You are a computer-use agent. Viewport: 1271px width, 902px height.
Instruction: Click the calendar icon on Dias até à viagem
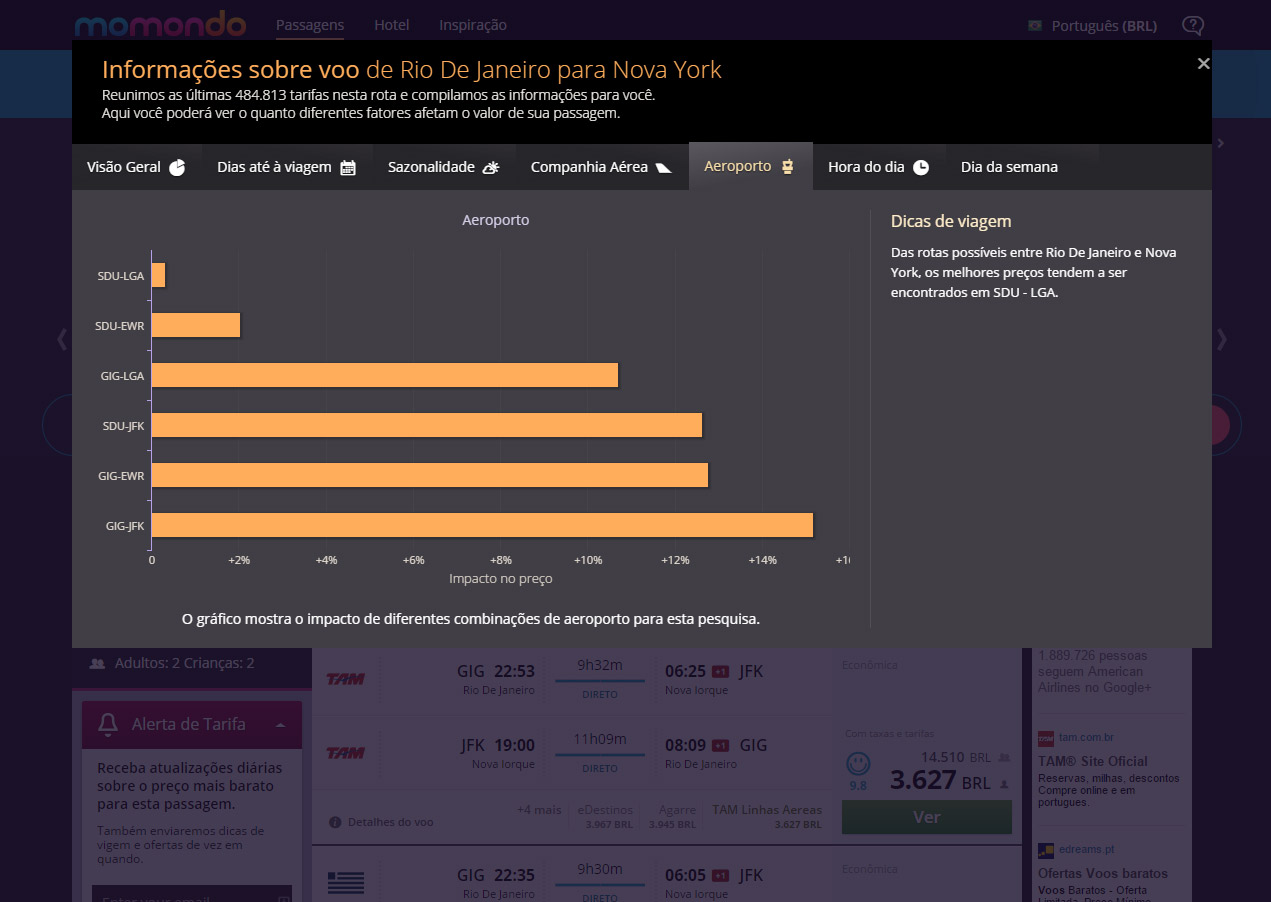348,167
